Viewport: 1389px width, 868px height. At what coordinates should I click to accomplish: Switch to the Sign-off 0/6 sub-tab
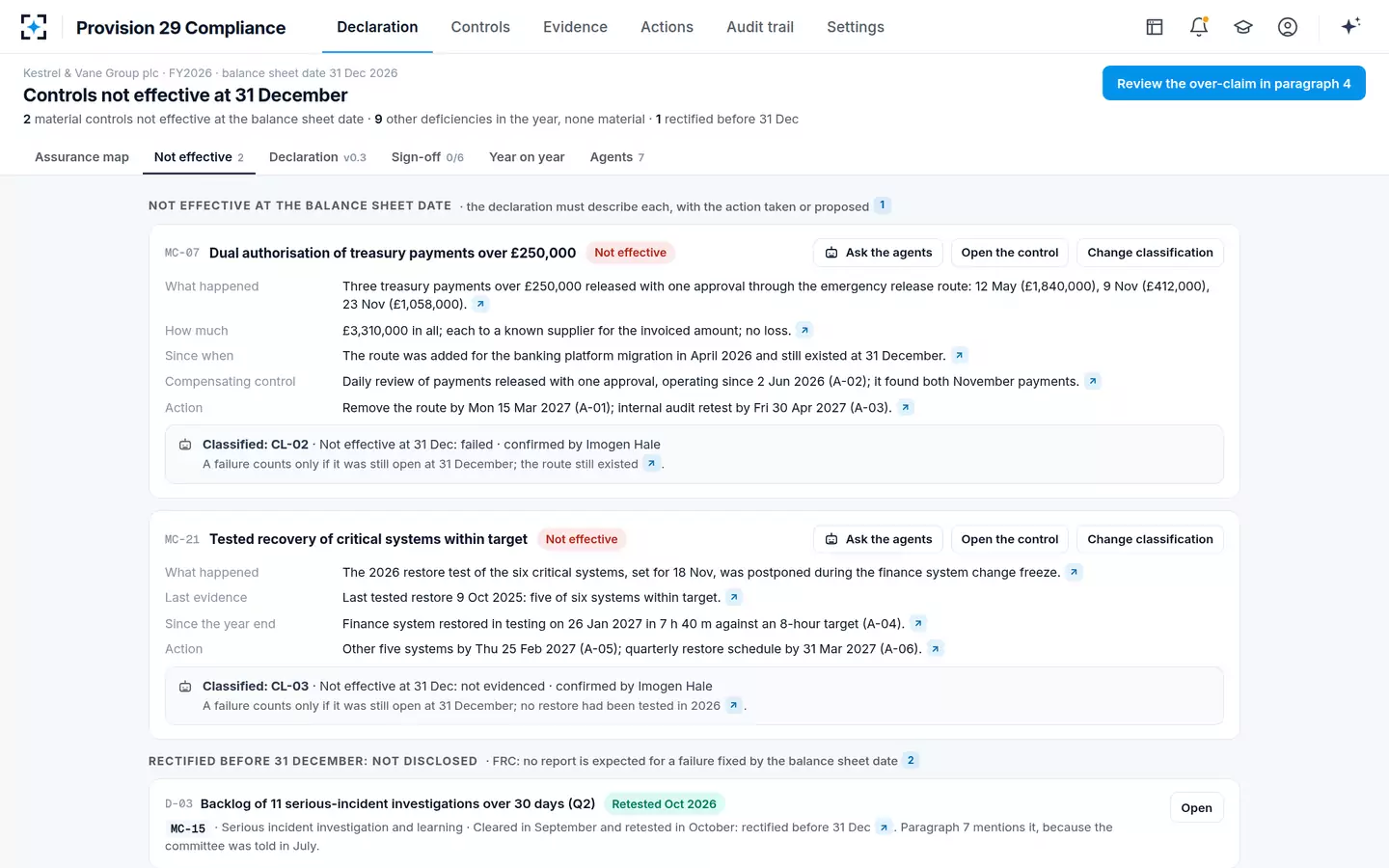coord(427,157)
